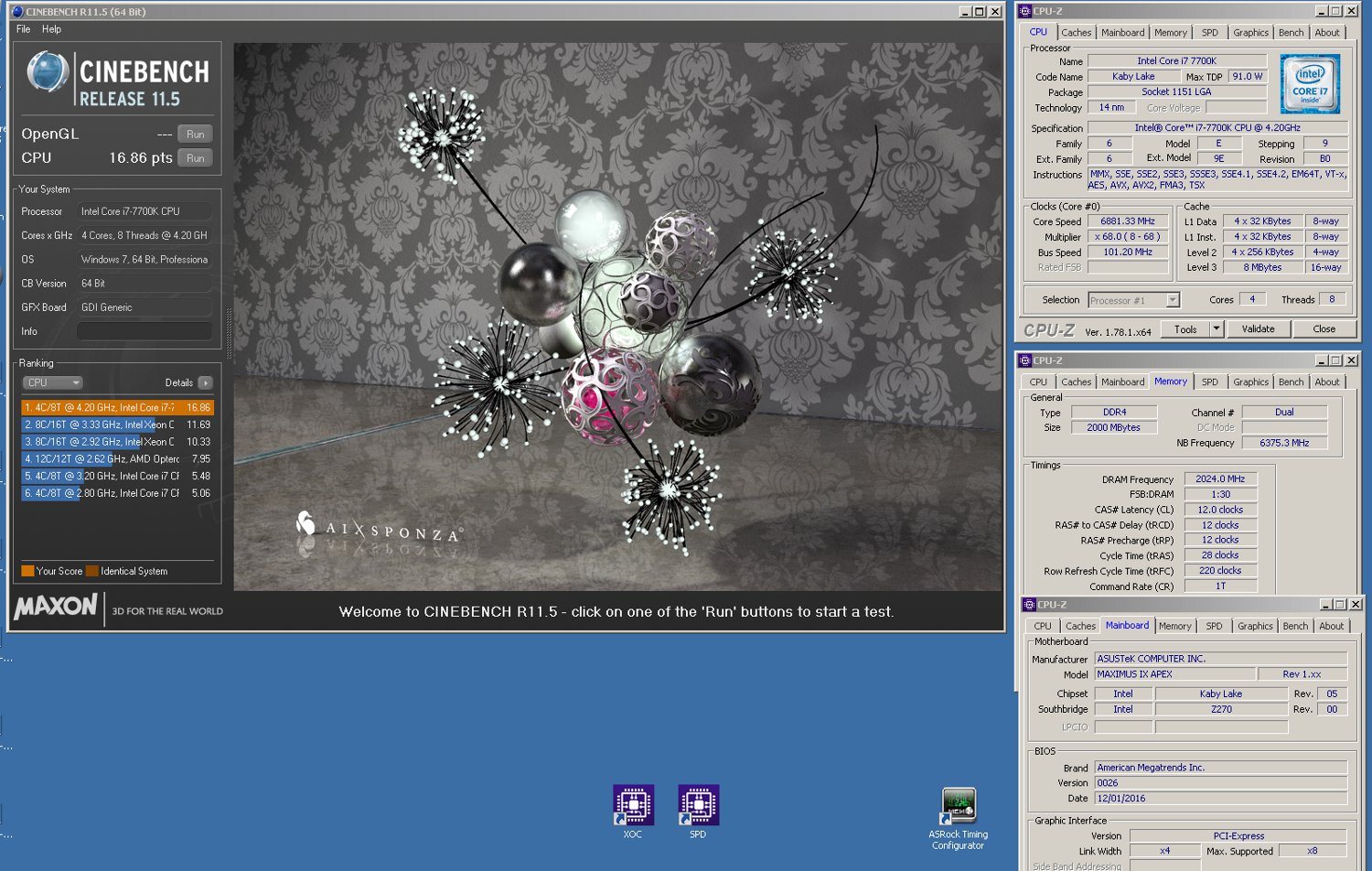The height and width of the screenshot is (871, 1372).
Task: Run the OpenGL benchmark
Action: coord(195,134)
